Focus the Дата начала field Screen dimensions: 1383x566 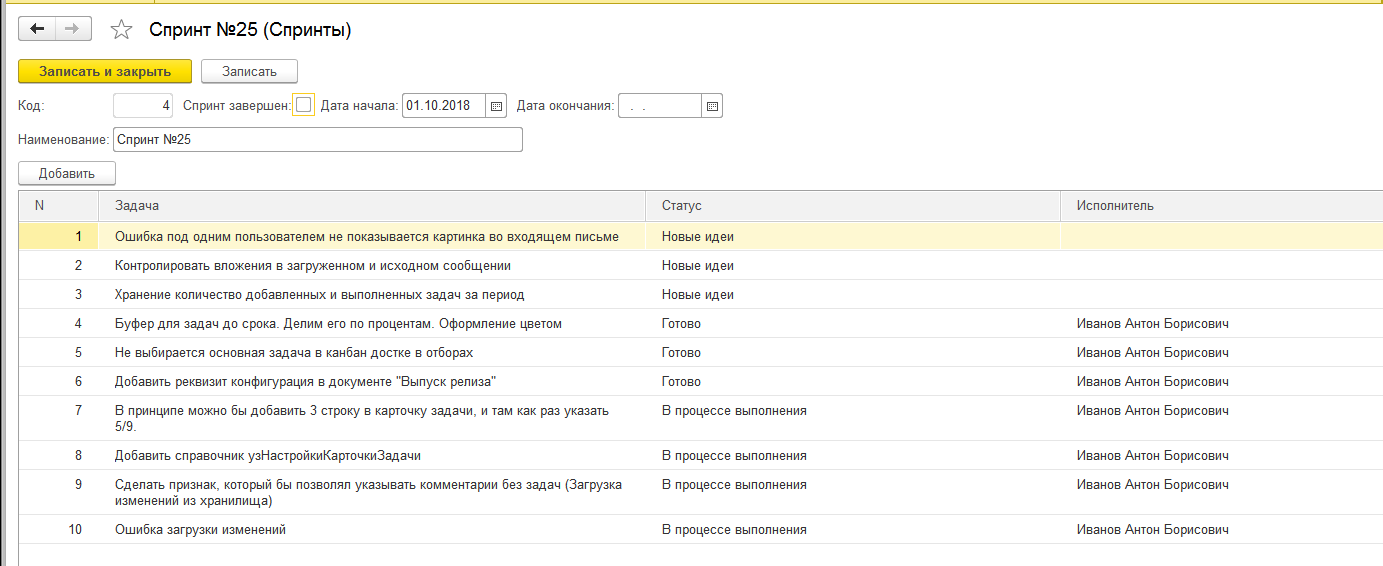click(x=444, y=105)
